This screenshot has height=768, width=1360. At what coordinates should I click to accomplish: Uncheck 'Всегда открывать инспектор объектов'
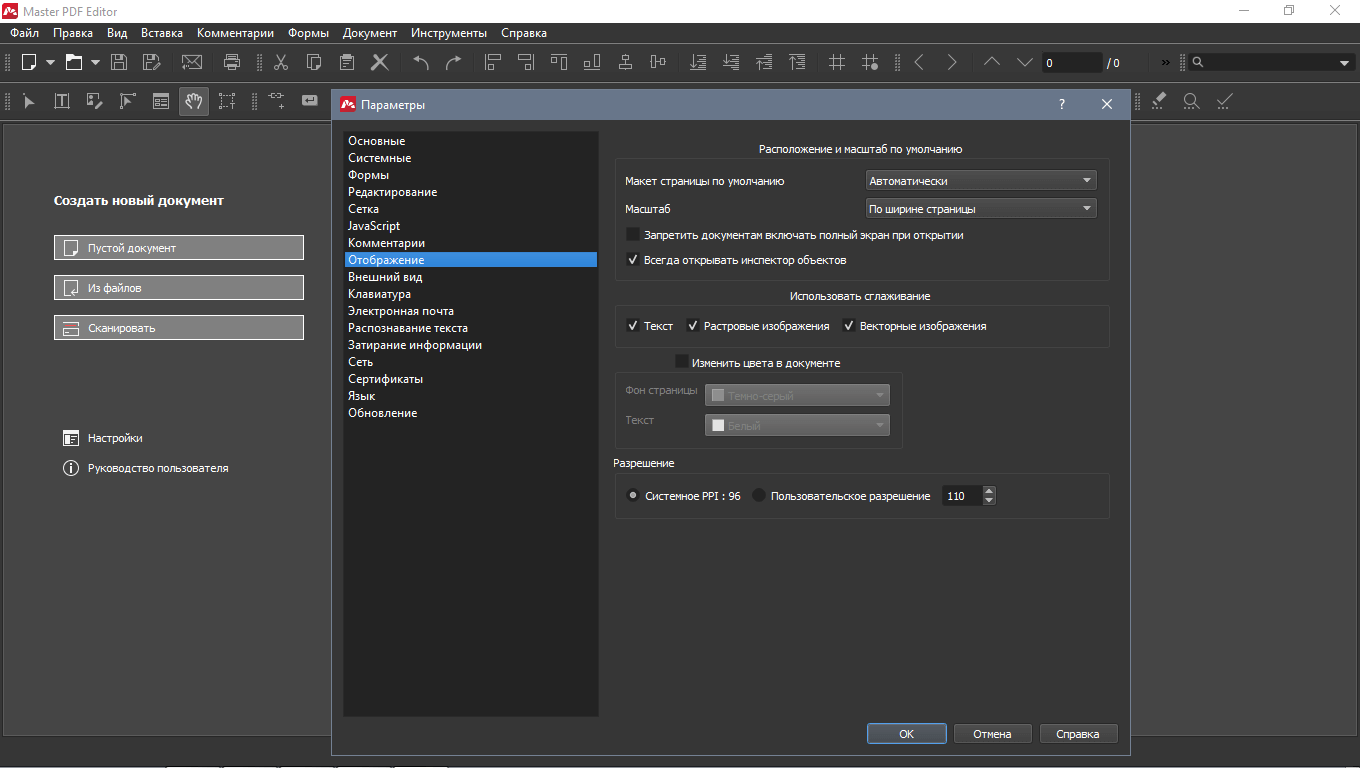[632, 260]
